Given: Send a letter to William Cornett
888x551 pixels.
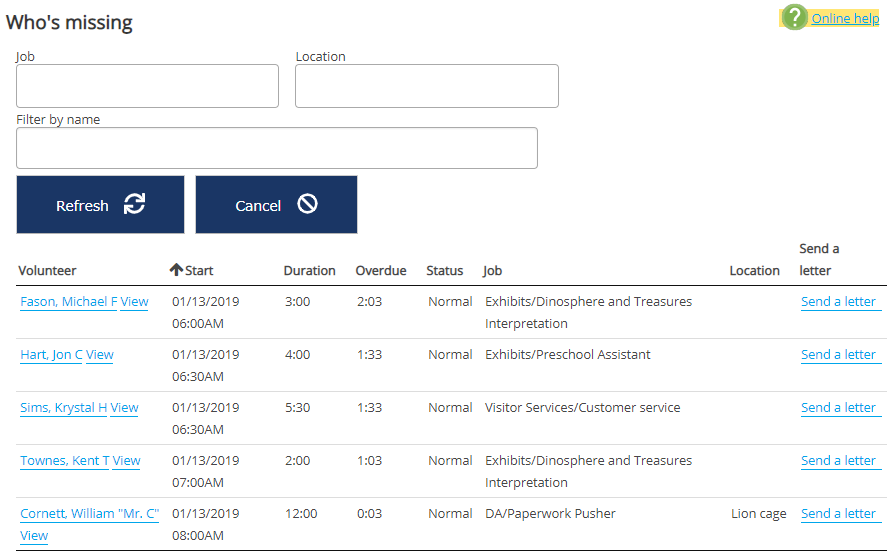Looking at the screenshot, I should pos(838,514).
